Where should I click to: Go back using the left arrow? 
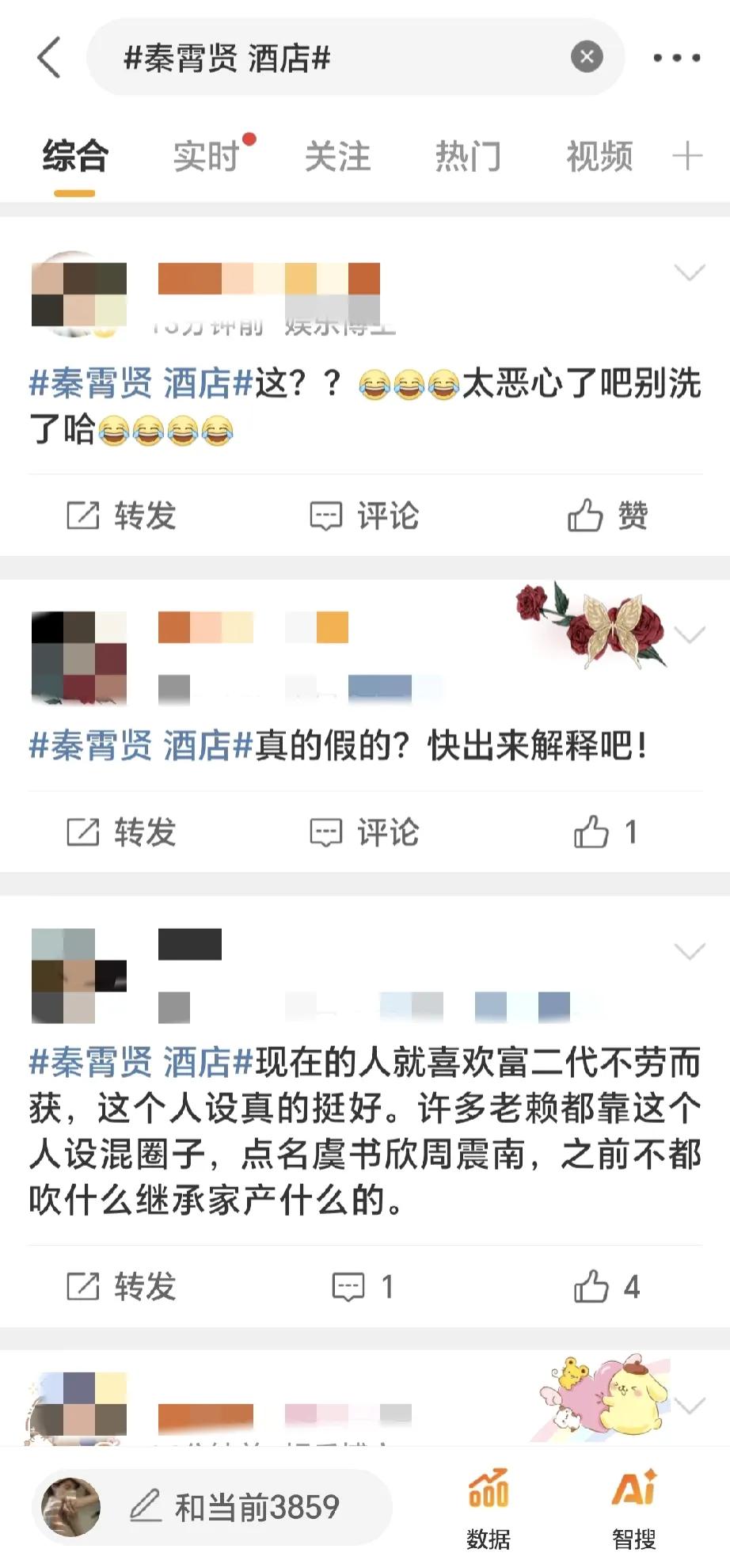[x=49, y=58]
